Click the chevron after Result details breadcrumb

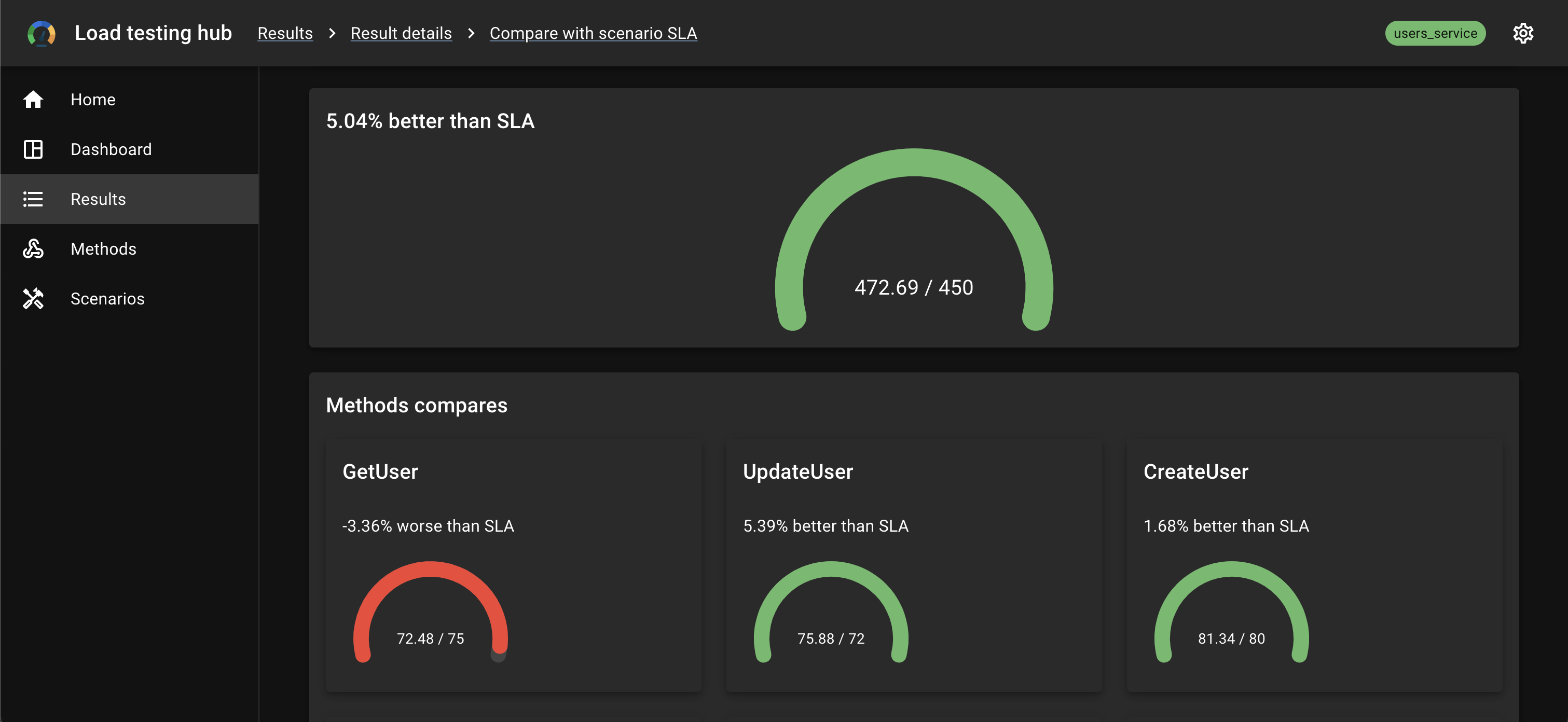(x=471, y=33)
